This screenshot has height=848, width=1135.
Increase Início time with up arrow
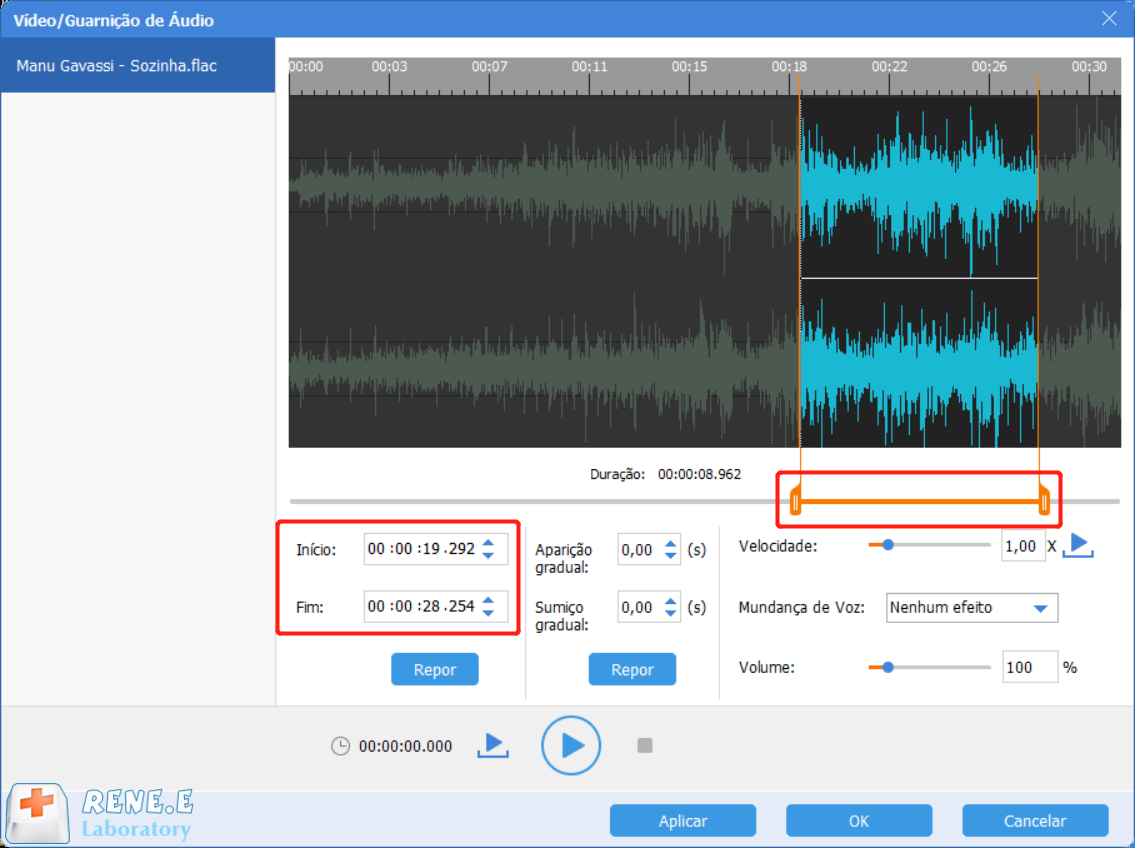489,543
